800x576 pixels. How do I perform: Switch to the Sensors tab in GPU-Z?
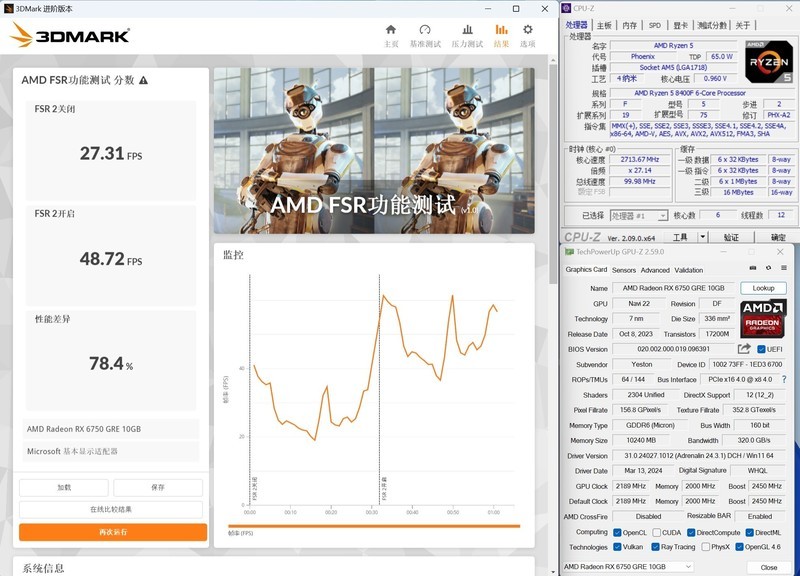pos(625,271)
